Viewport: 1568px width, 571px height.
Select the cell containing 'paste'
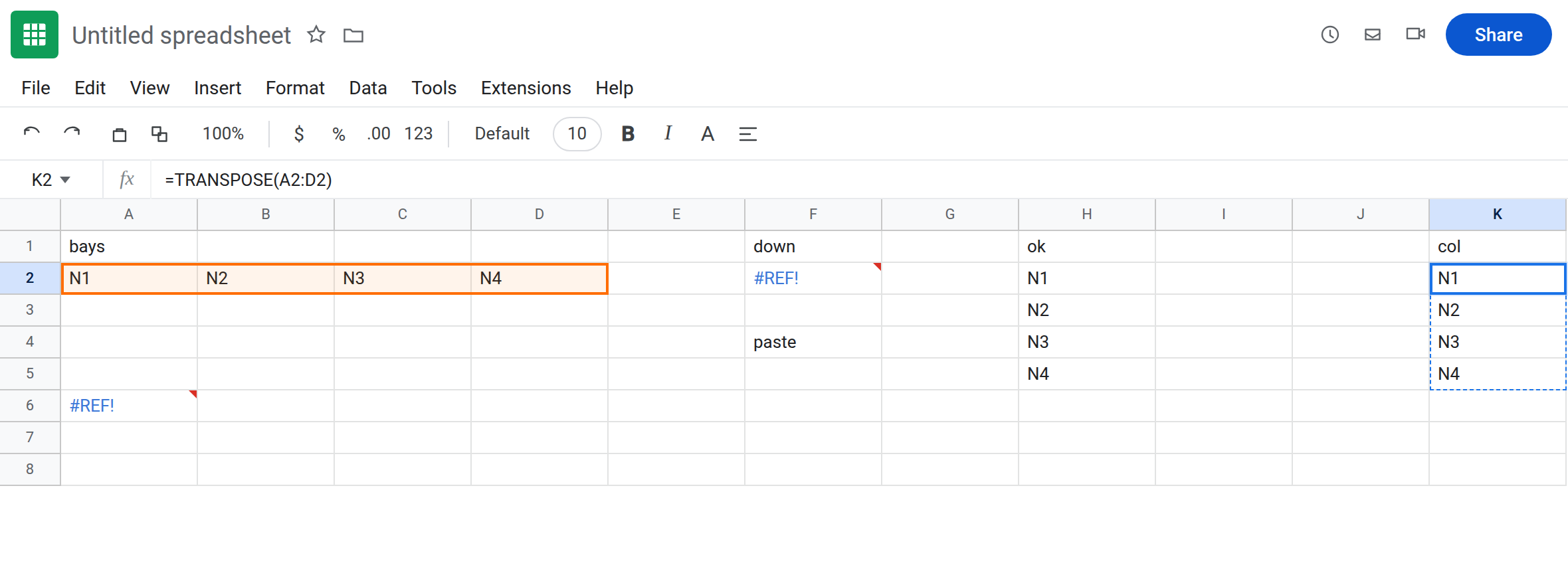[x=813, y=342]
